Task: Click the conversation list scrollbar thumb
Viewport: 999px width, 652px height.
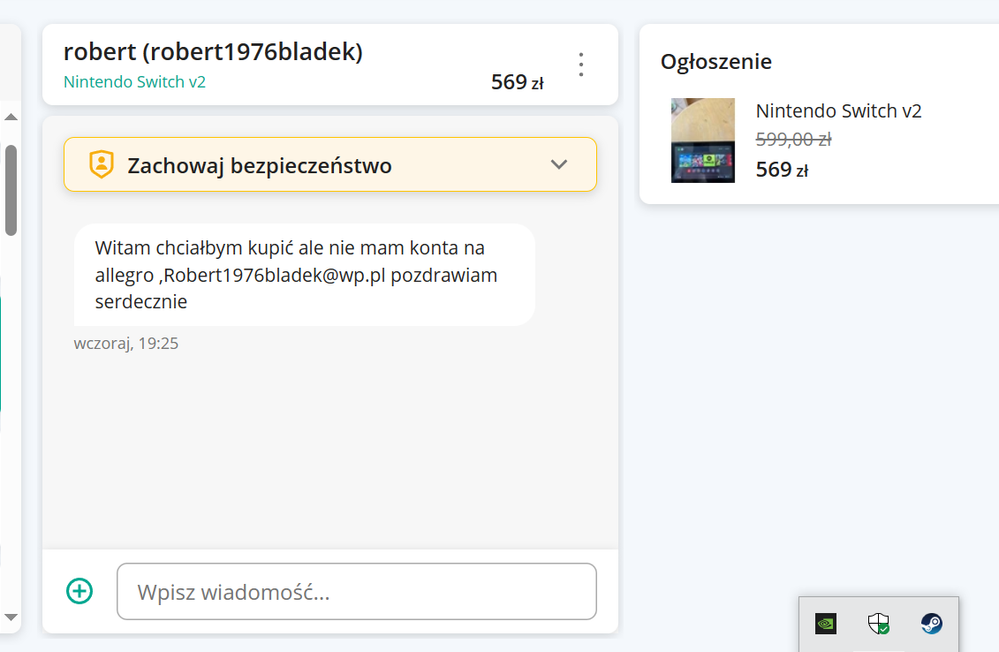Action: pos(11,191)
